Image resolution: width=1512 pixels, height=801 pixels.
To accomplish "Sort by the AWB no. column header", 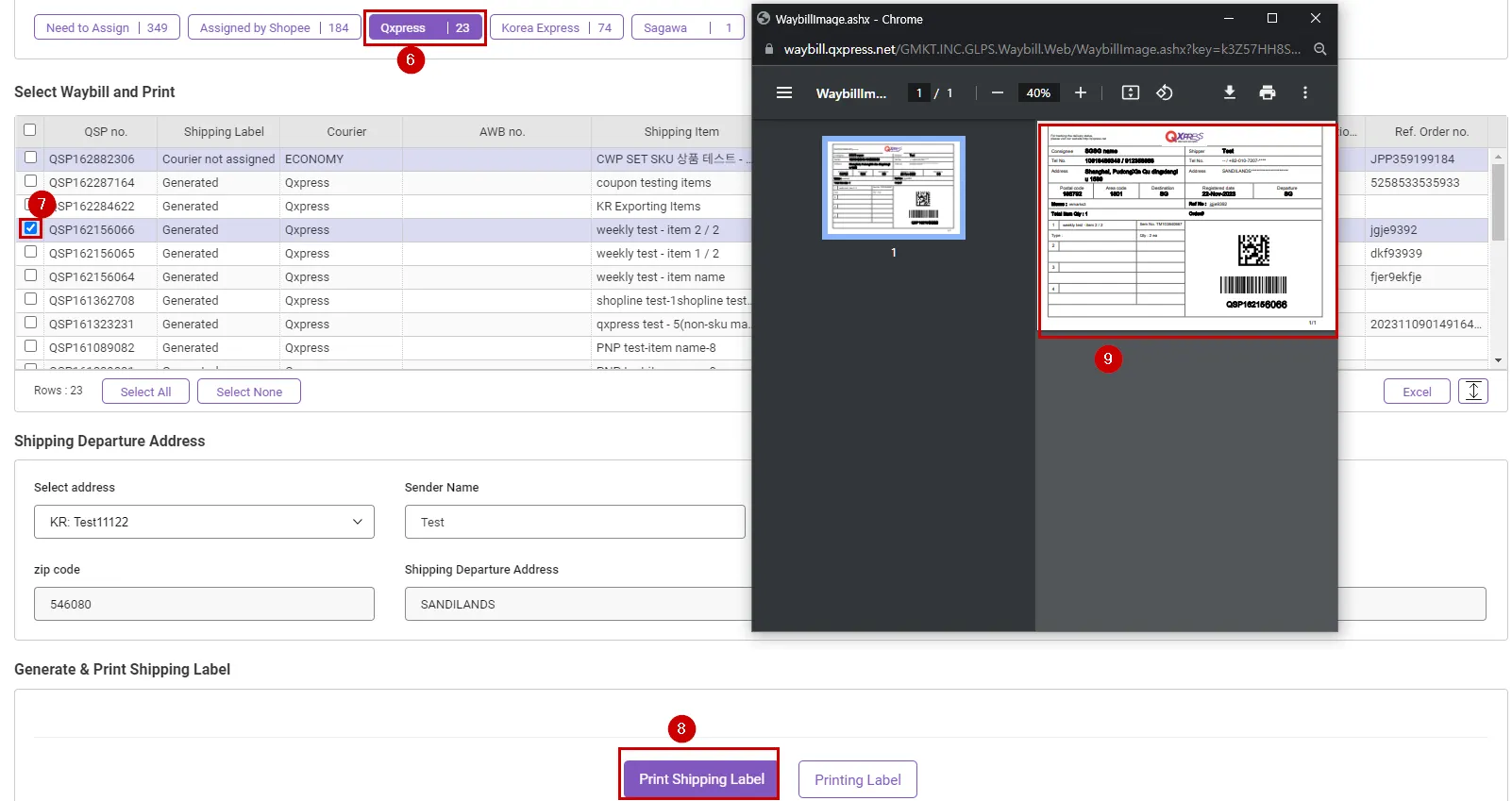I will point(497,132).
